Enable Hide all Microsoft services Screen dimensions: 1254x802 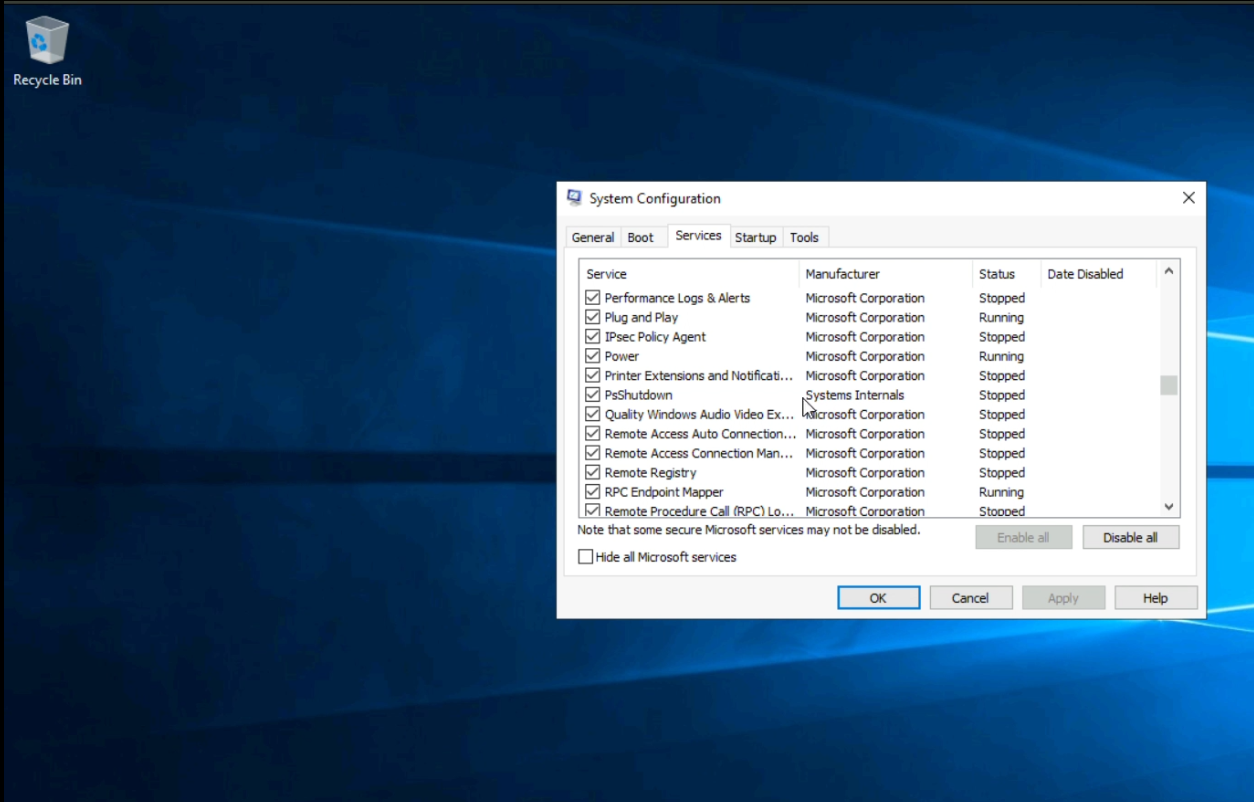coord(586,557)
